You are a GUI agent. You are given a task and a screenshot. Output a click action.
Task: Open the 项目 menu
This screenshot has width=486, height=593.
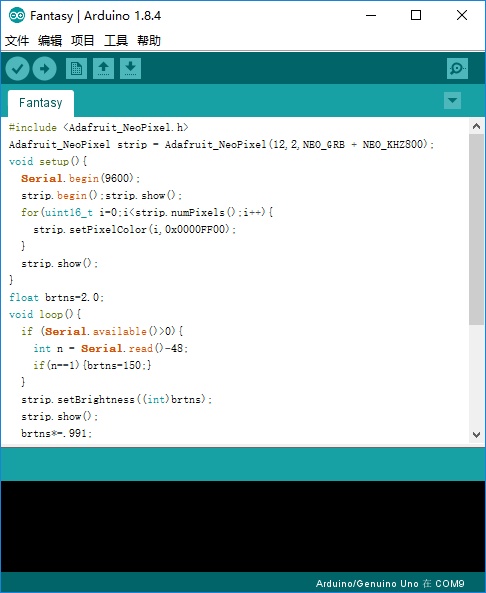click(82, 40)
